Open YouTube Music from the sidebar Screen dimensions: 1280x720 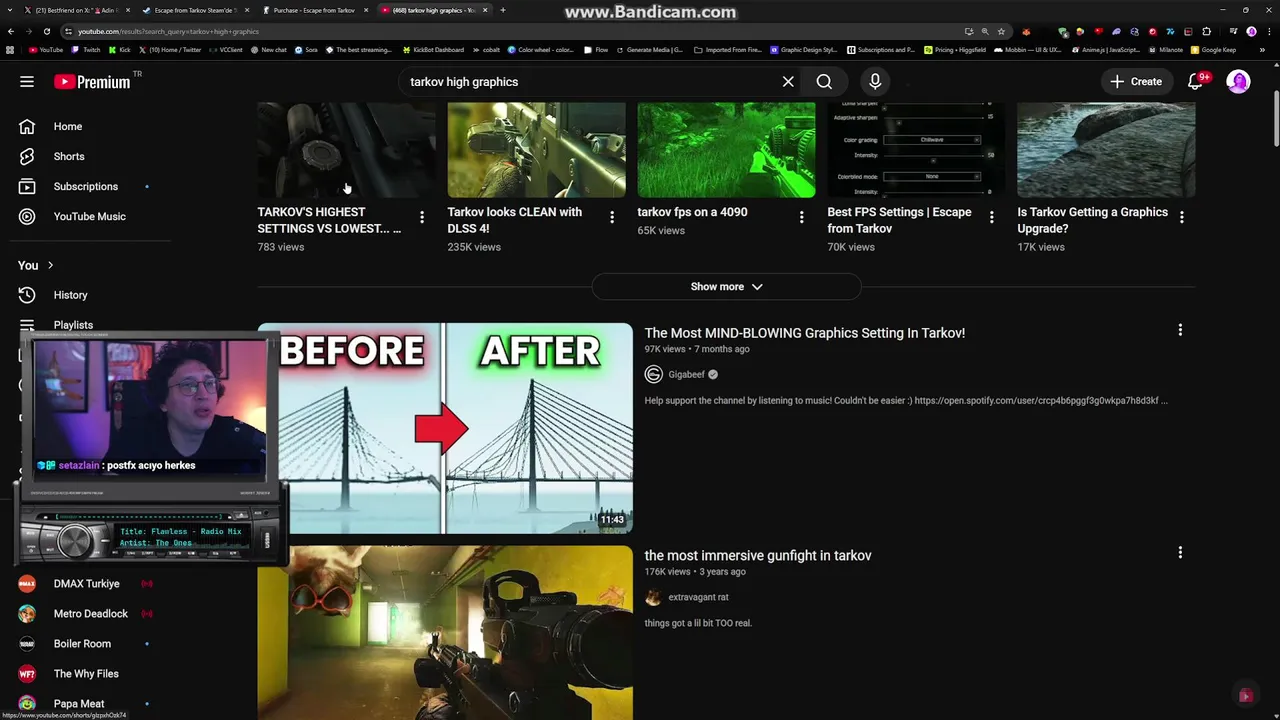tap(88, 217)
